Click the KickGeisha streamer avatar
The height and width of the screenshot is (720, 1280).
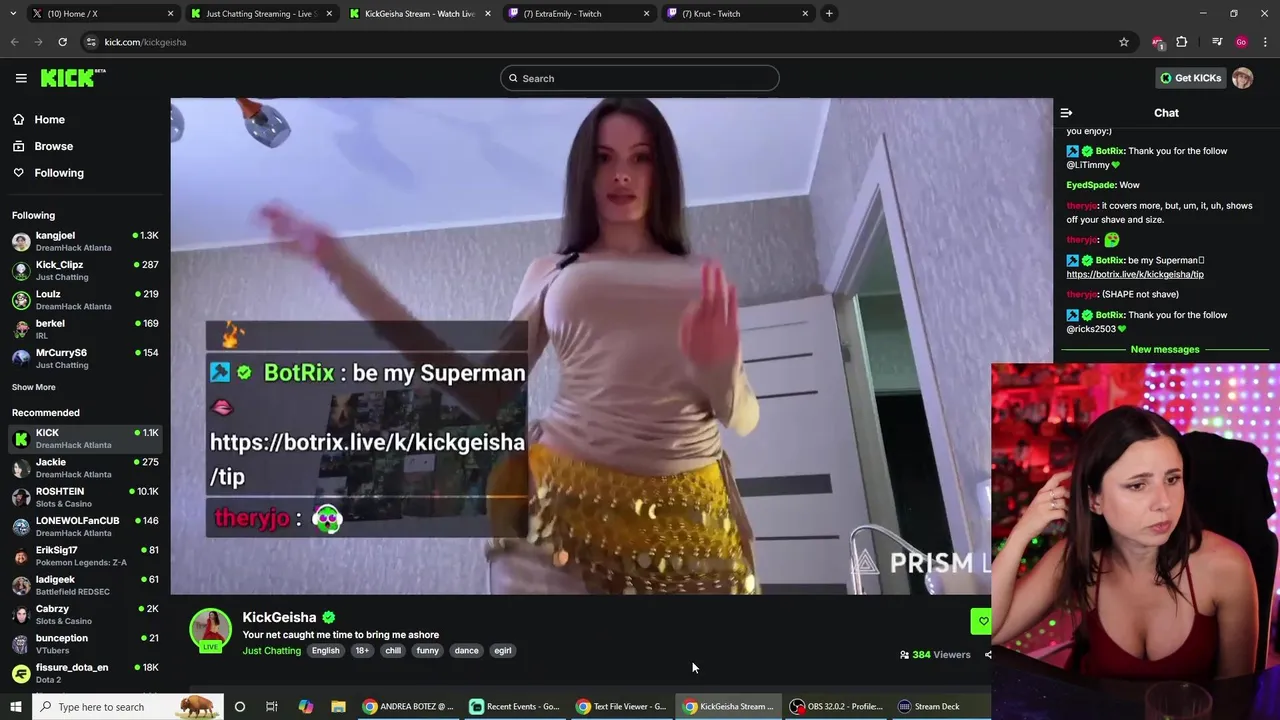point(210,629)
